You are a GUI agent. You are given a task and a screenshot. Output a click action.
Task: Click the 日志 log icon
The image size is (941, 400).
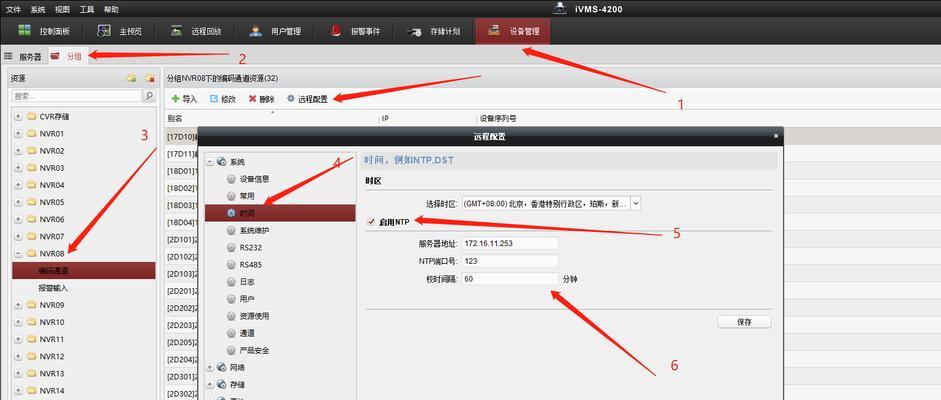click(232, 281)
